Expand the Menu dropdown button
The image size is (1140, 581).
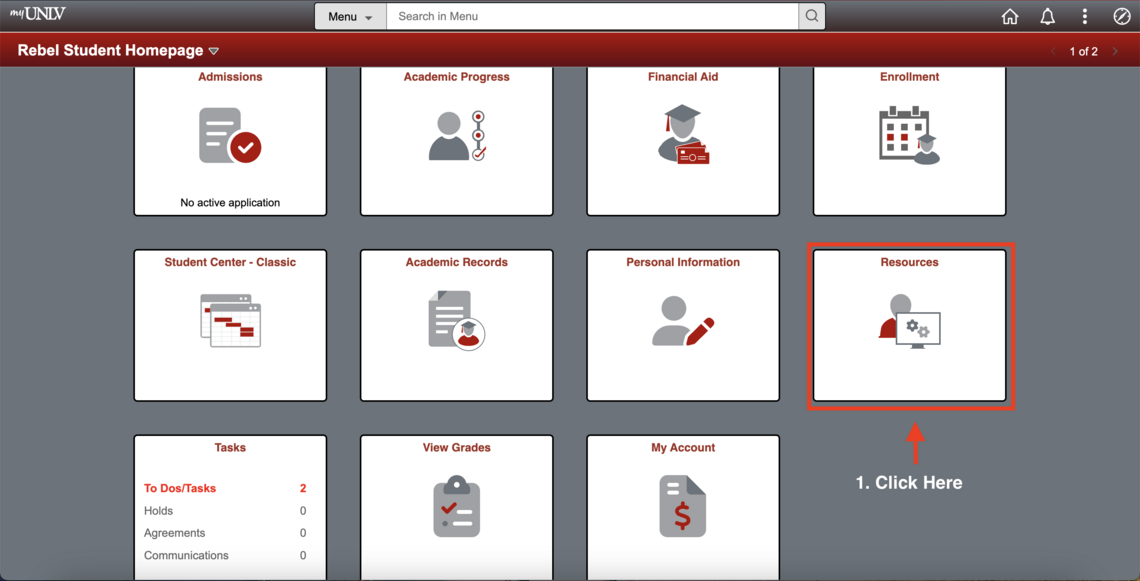tap(350, 16)
